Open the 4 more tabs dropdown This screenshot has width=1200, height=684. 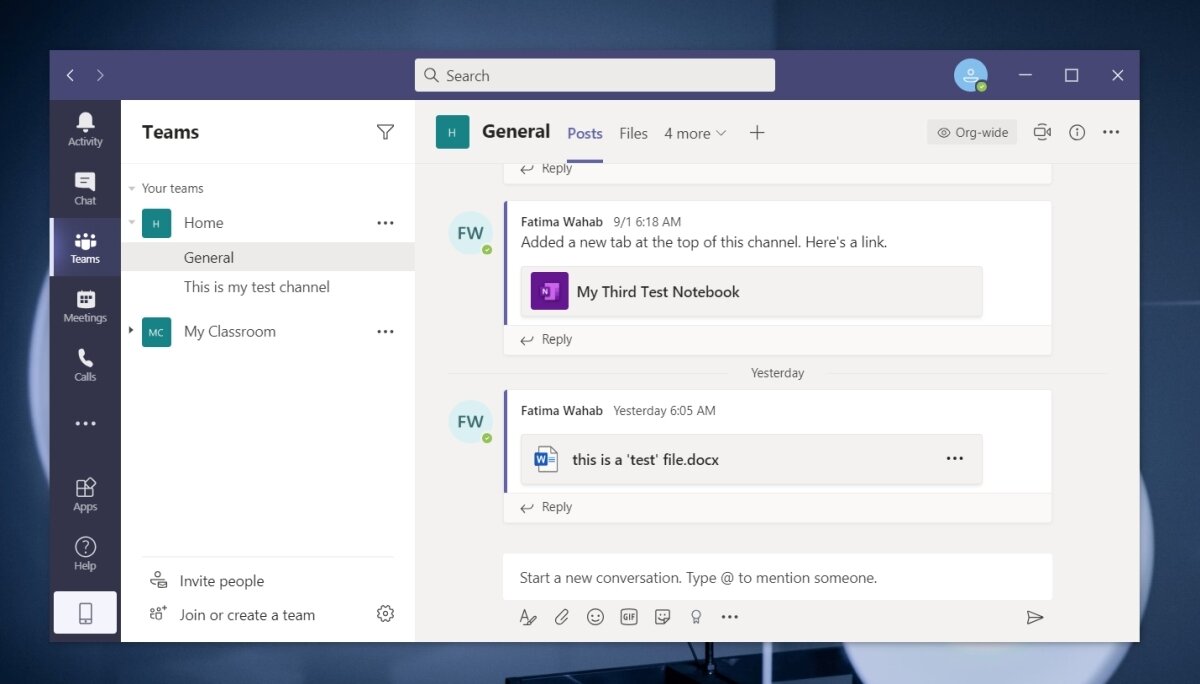tap(694, 132)
